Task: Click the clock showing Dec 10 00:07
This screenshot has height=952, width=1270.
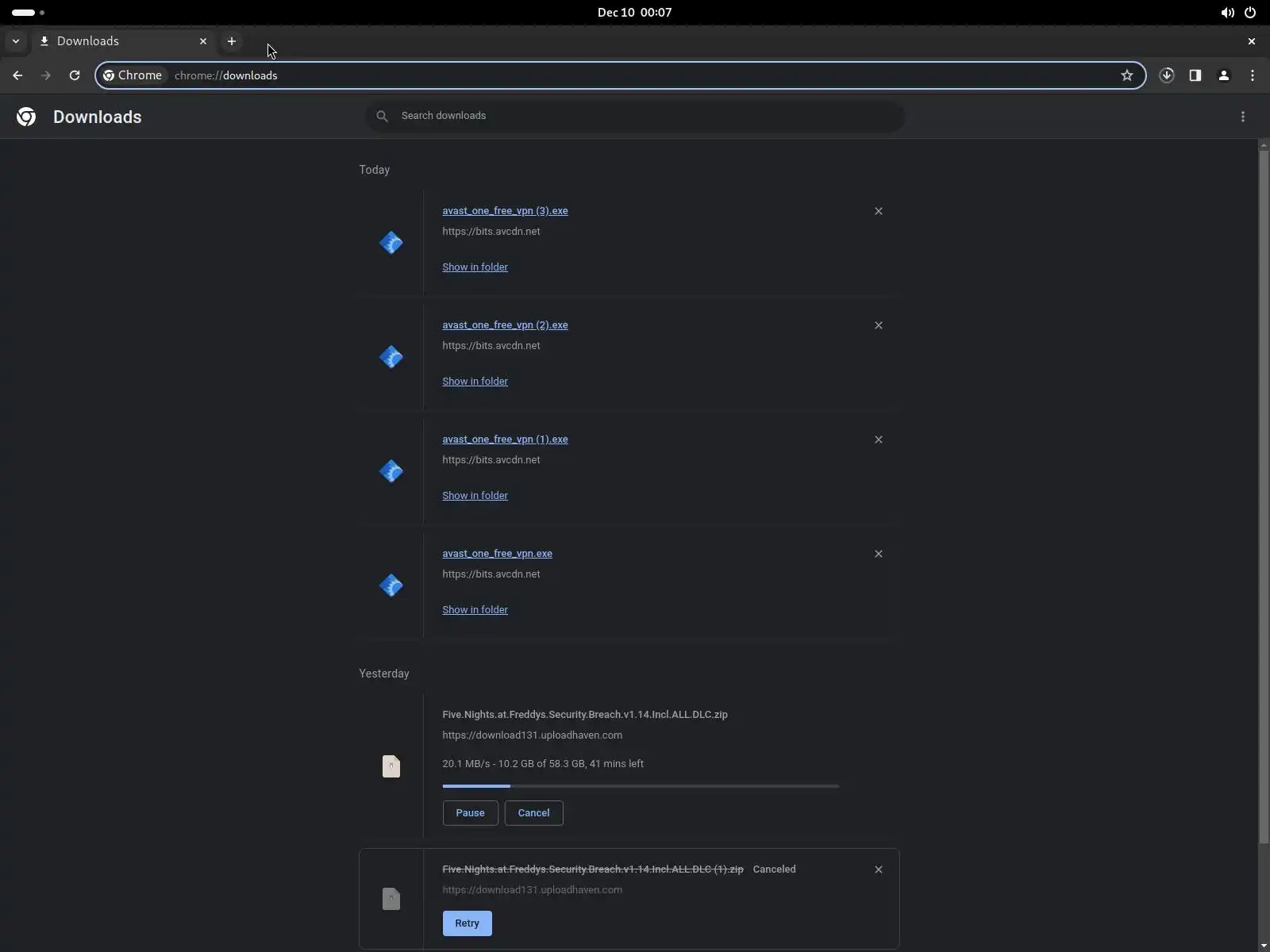Action: [634, 12]
